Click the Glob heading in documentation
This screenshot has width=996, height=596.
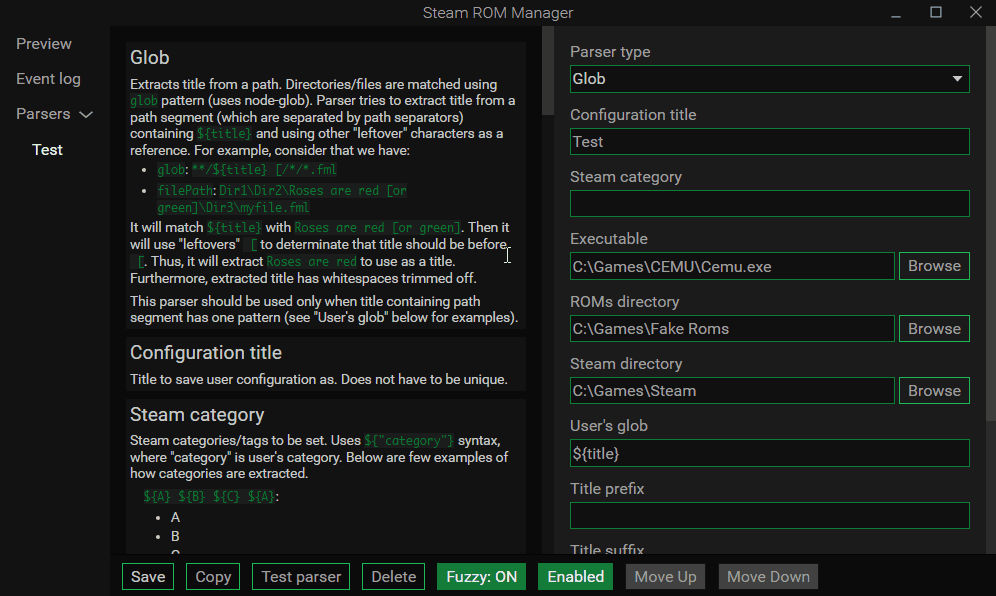tap(150, 58)
